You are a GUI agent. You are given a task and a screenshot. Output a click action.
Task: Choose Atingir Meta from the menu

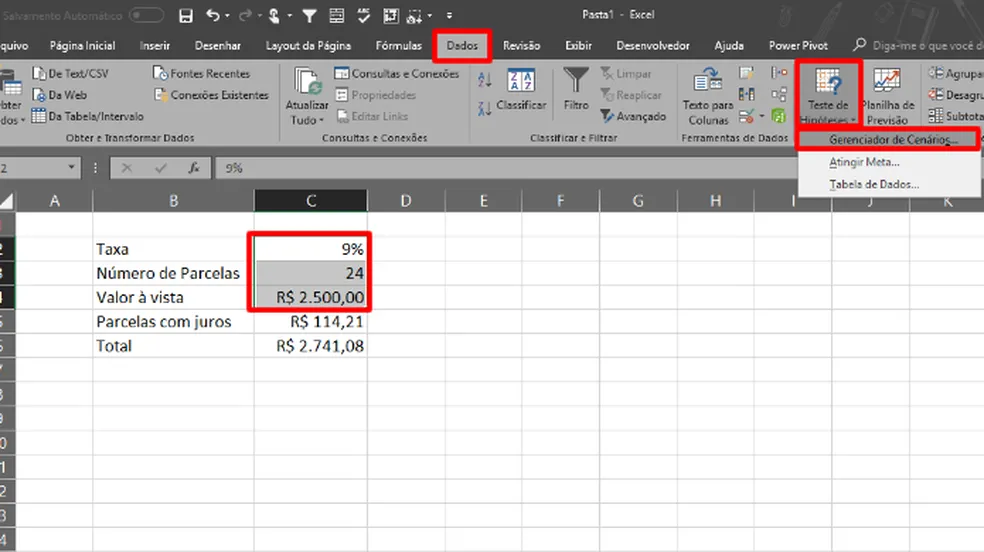tap(864, 162)
